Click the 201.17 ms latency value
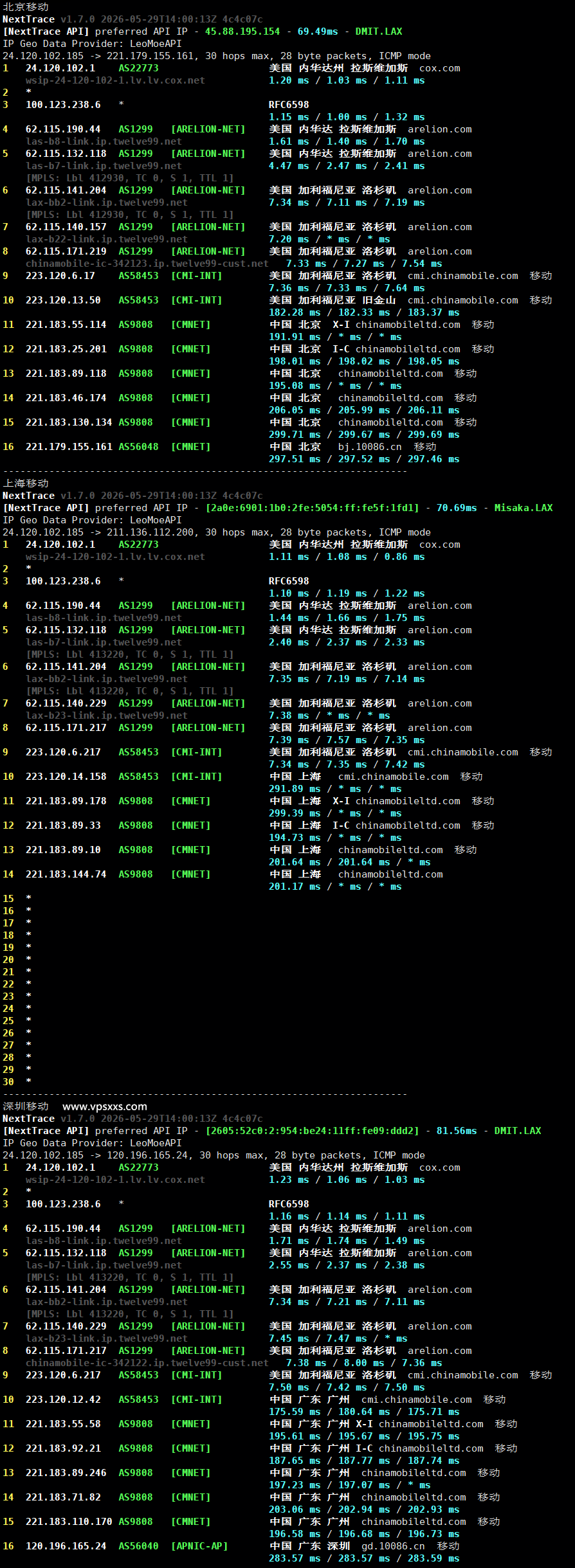The image size is (575, 1568). coord(295,886)
